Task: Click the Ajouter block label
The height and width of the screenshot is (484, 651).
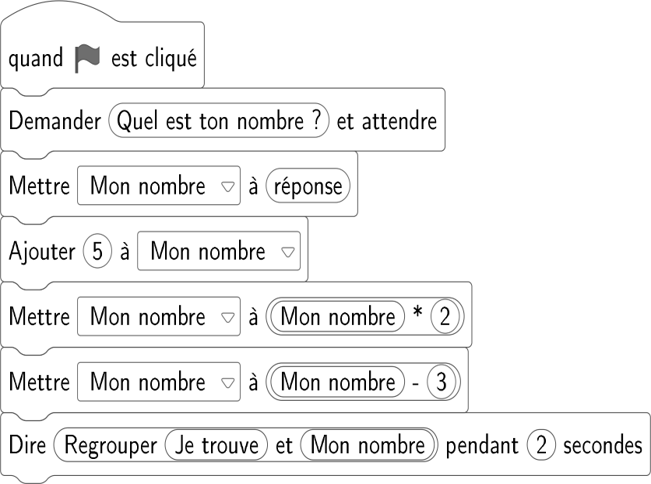Action: [41, 251]
